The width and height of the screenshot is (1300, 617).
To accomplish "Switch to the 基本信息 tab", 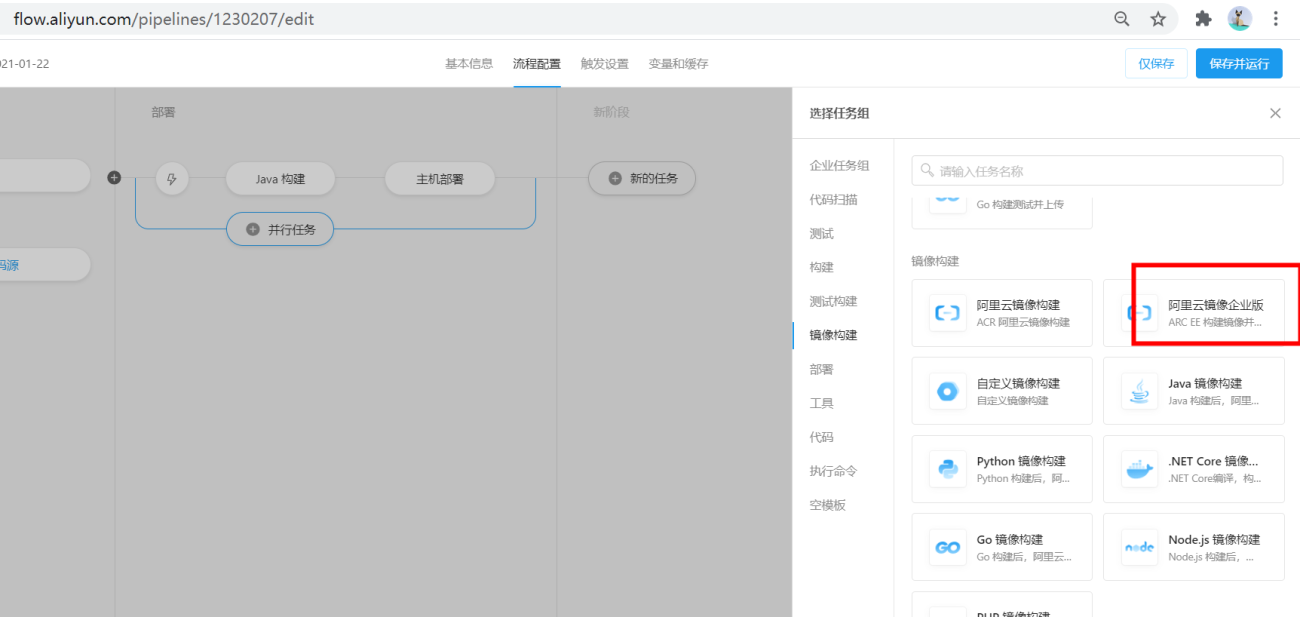I will coord(469,63).
